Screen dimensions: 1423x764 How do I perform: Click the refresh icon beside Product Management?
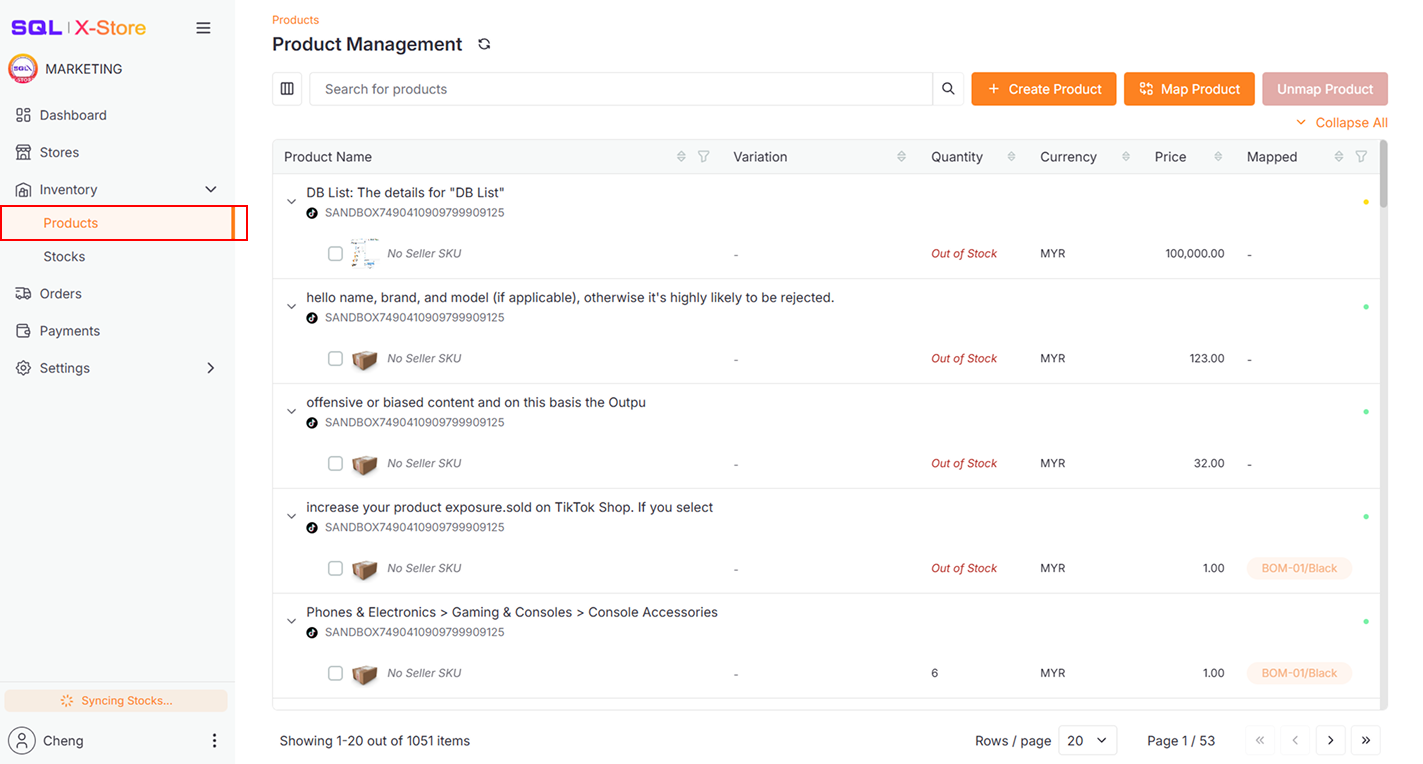point(484,44)
